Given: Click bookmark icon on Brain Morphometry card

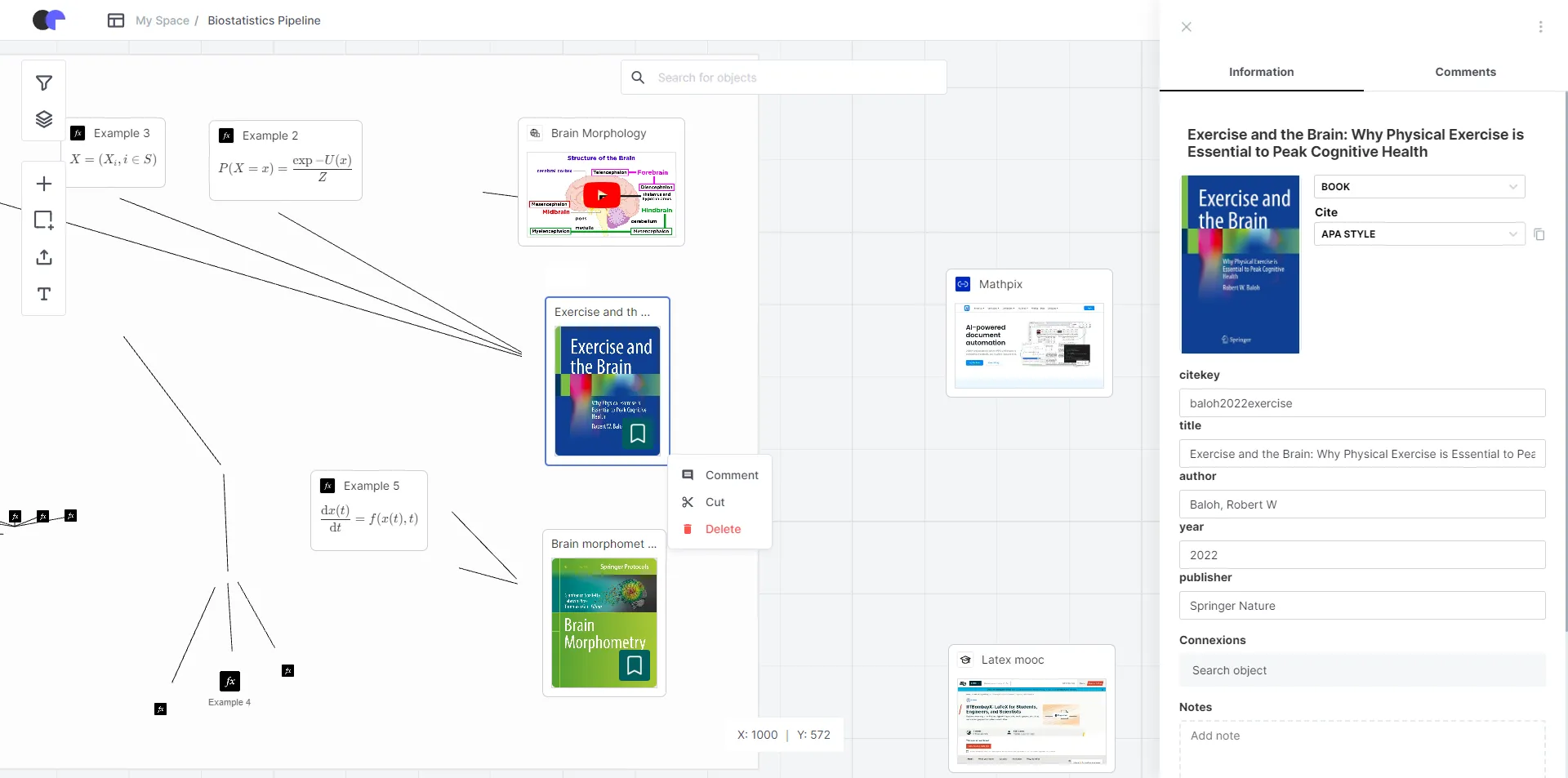Looking at the screenshot, I should 635,666.
